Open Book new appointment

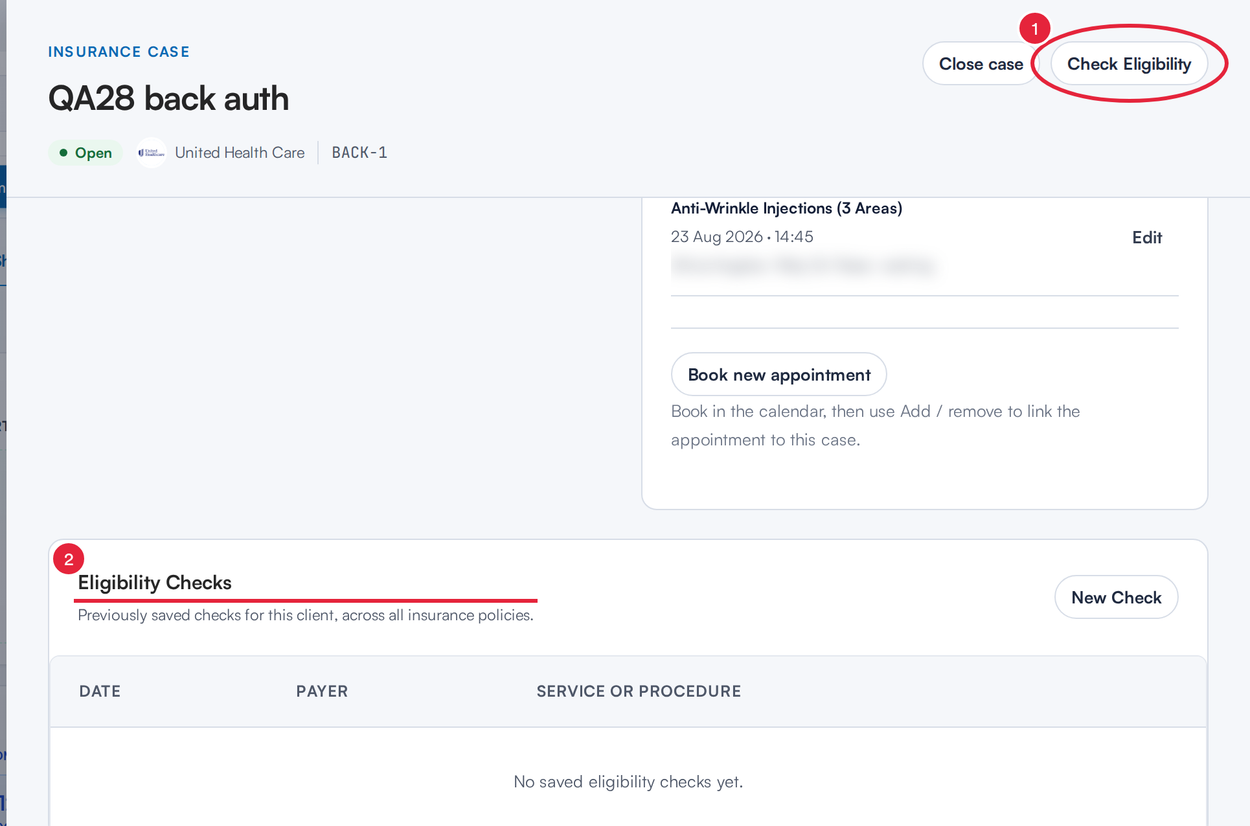[x=779, y=375]
